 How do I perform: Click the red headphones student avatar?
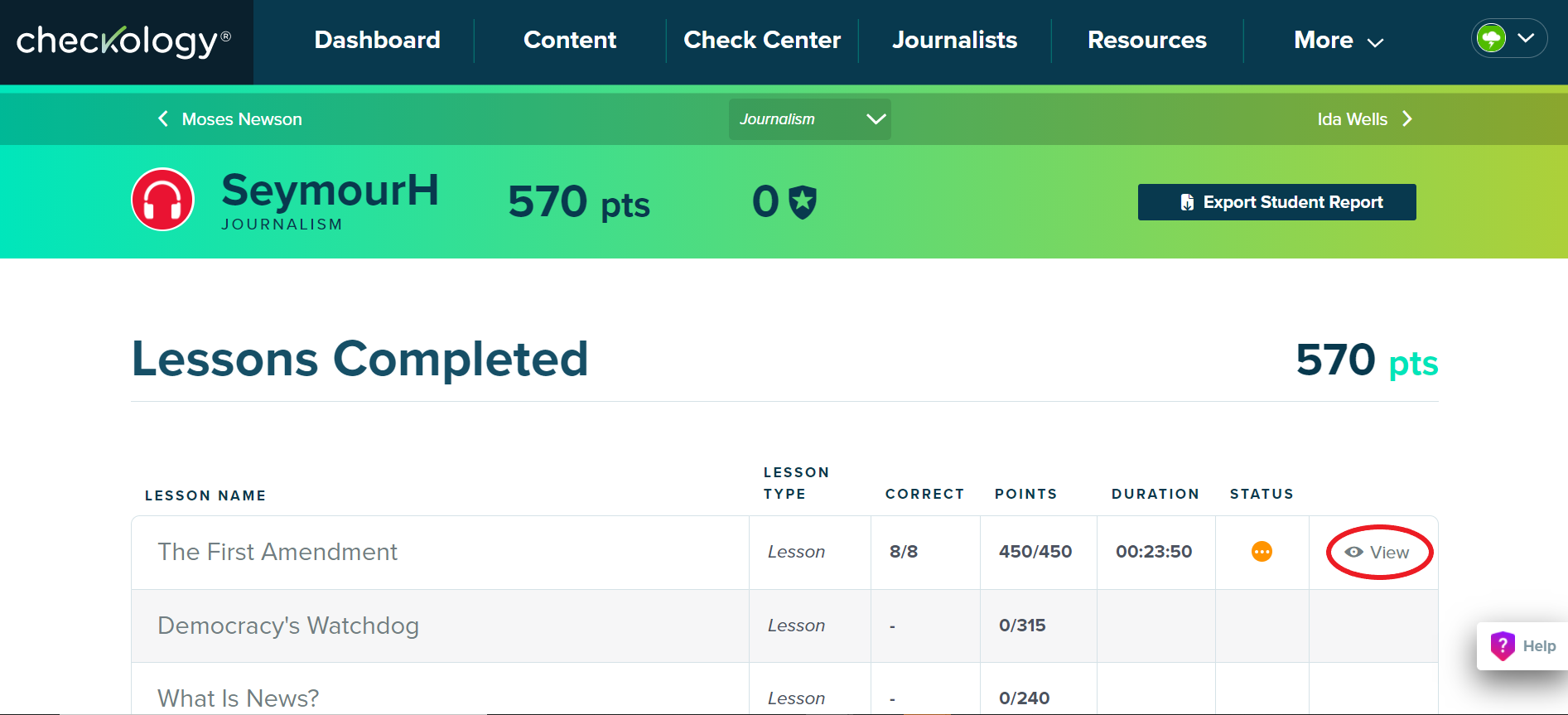163,200
